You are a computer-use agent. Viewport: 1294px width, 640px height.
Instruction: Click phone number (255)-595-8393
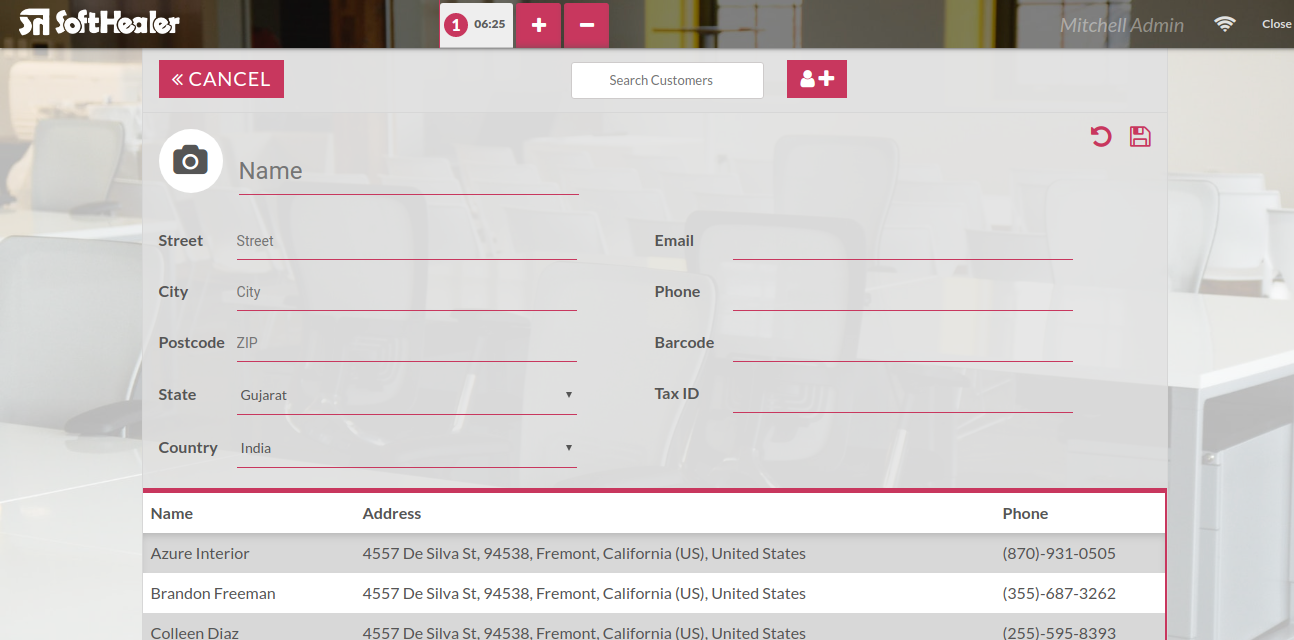pos(1059,632)
